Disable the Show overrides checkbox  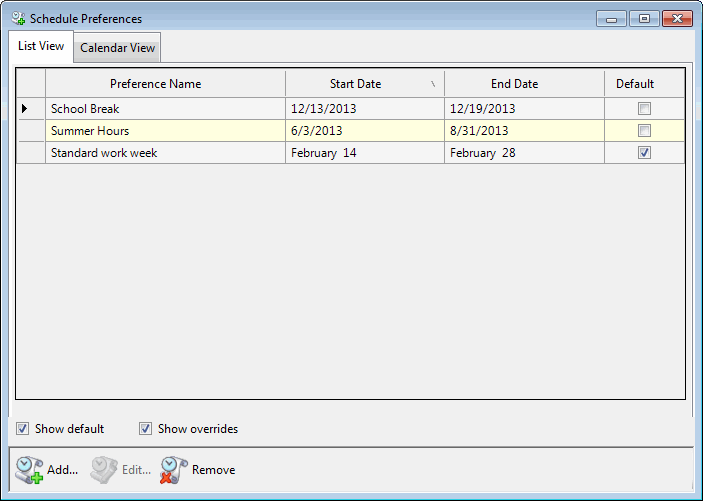point(145,429)
